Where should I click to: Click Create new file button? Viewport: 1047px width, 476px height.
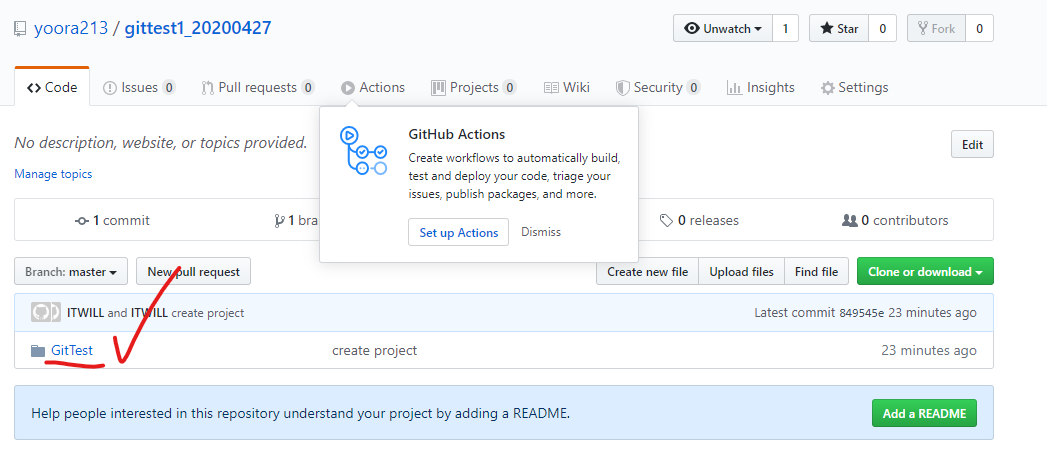pos(648,272)
